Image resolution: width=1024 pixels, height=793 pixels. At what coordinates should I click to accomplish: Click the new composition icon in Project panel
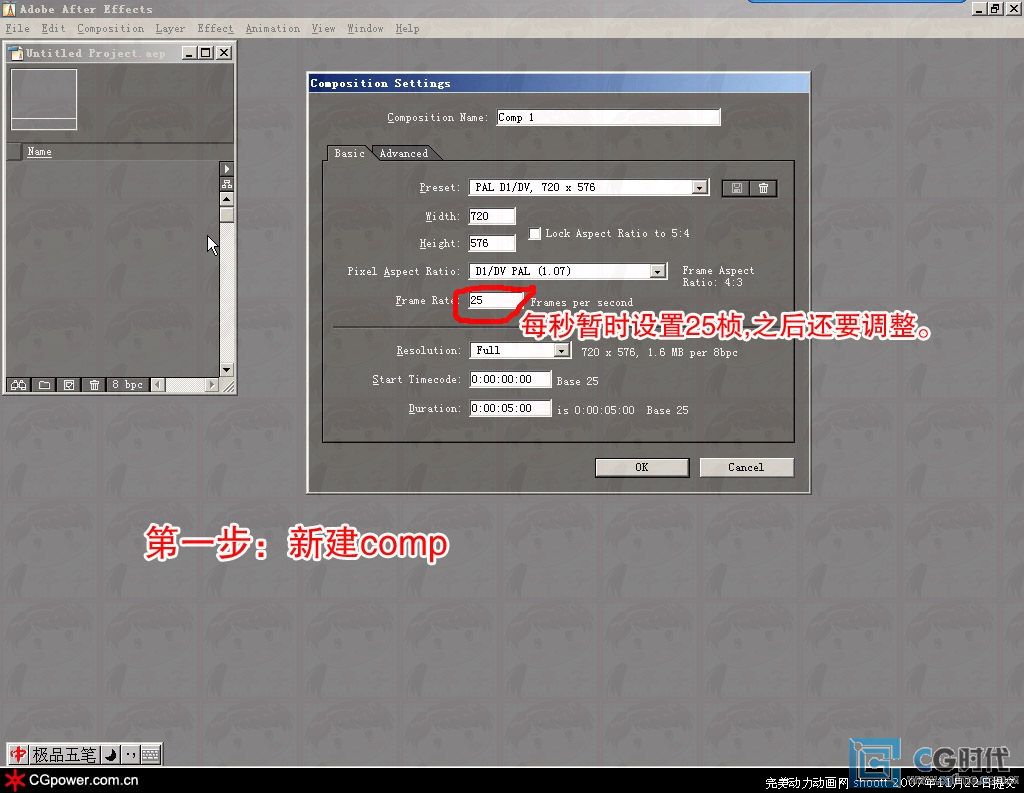(69, 385)
